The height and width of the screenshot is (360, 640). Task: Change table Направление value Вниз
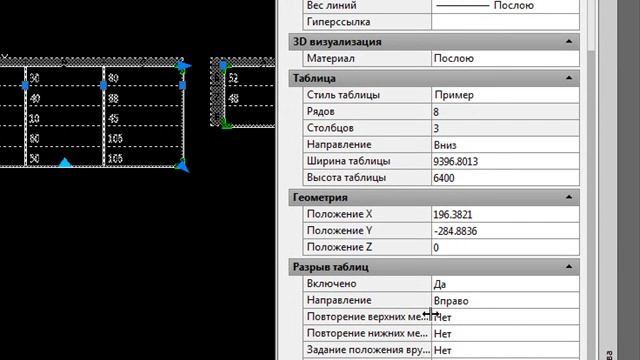pyautogui.click(x=505, y=145)
